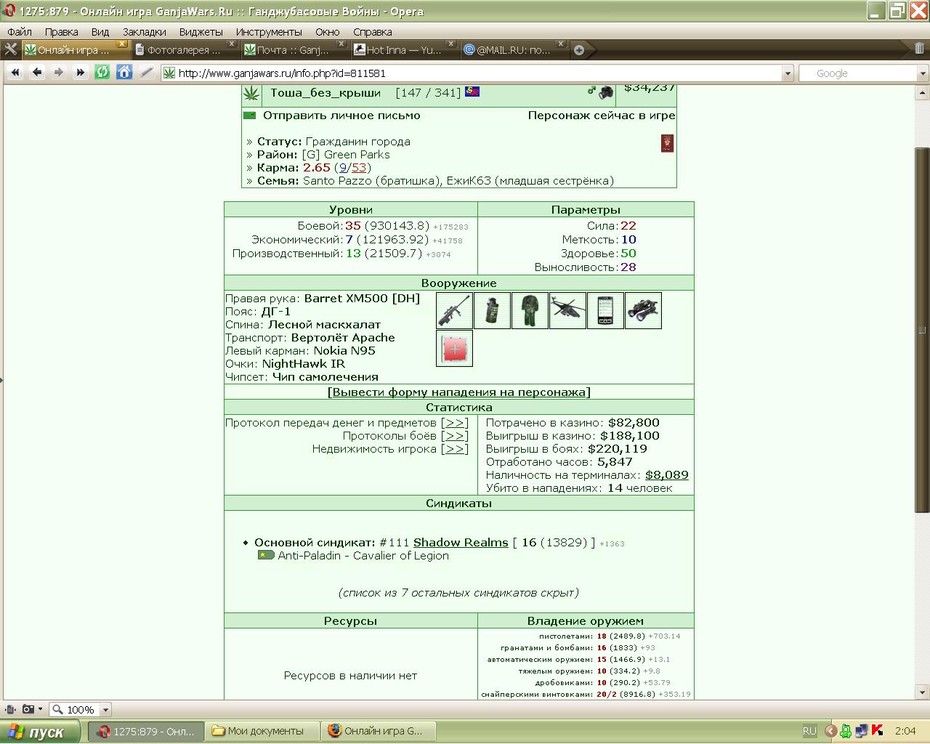The height and width of the screenshot is (744, 930).
Task: Click the ДГ-1 grenade item icon
Action: (492, 310)
